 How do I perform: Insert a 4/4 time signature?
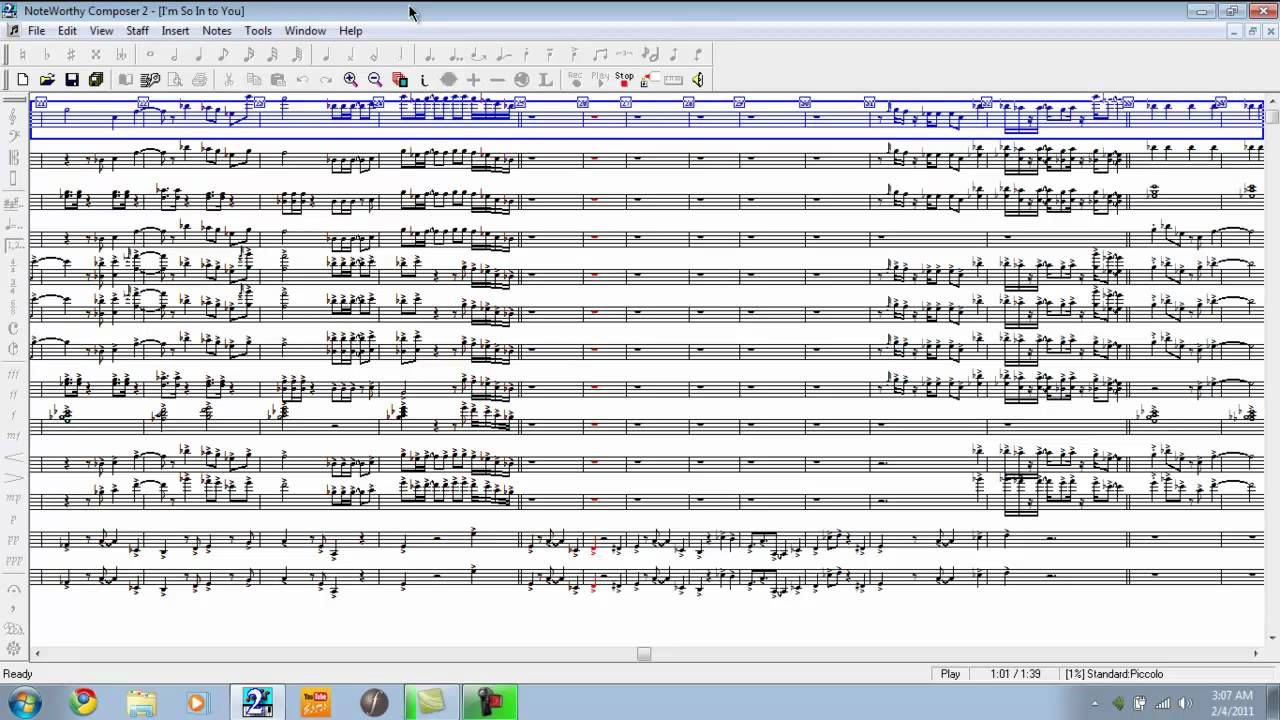[14, 263]
